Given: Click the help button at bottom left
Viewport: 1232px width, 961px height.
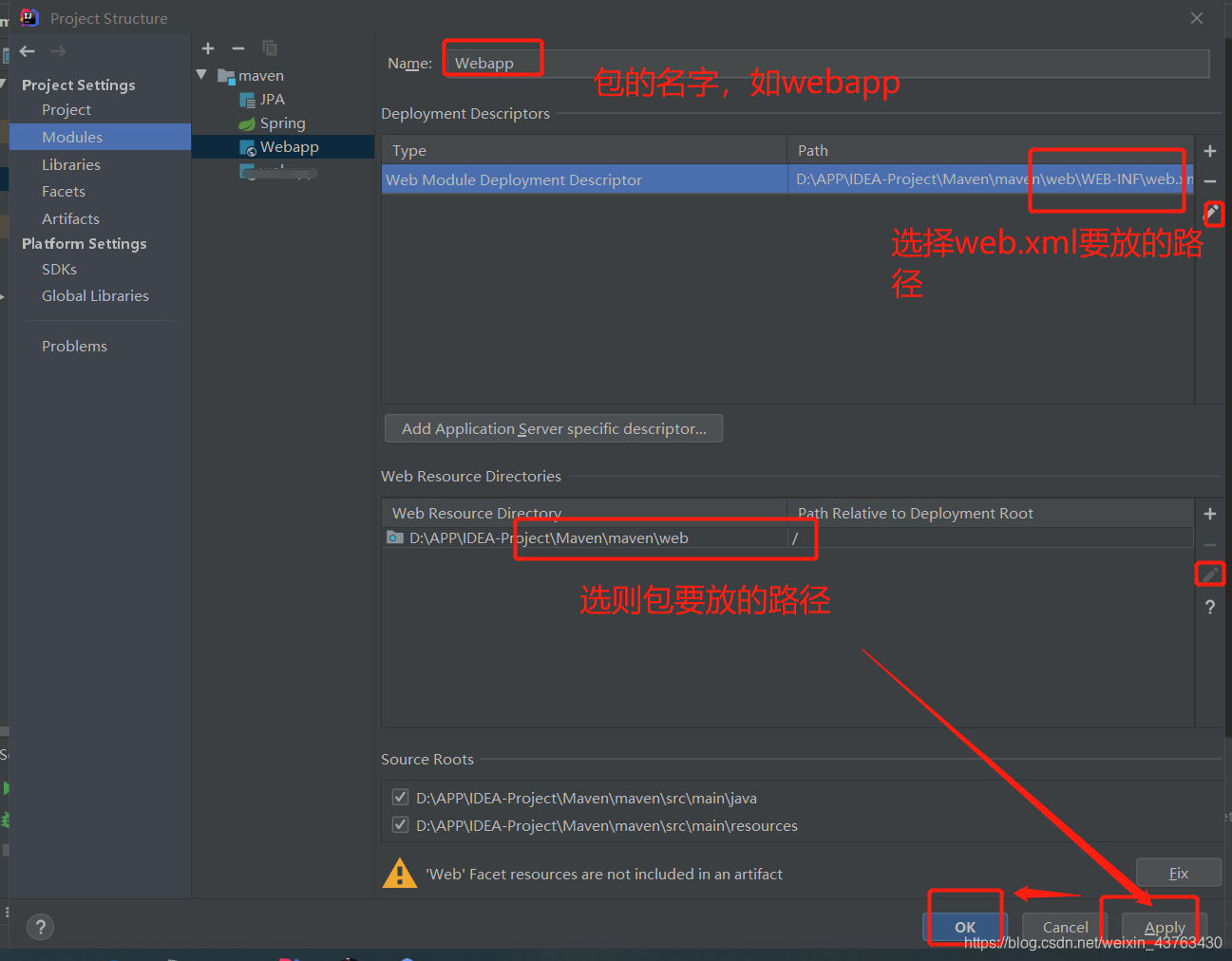Looking at the screenshot, I should pos(41,927).
